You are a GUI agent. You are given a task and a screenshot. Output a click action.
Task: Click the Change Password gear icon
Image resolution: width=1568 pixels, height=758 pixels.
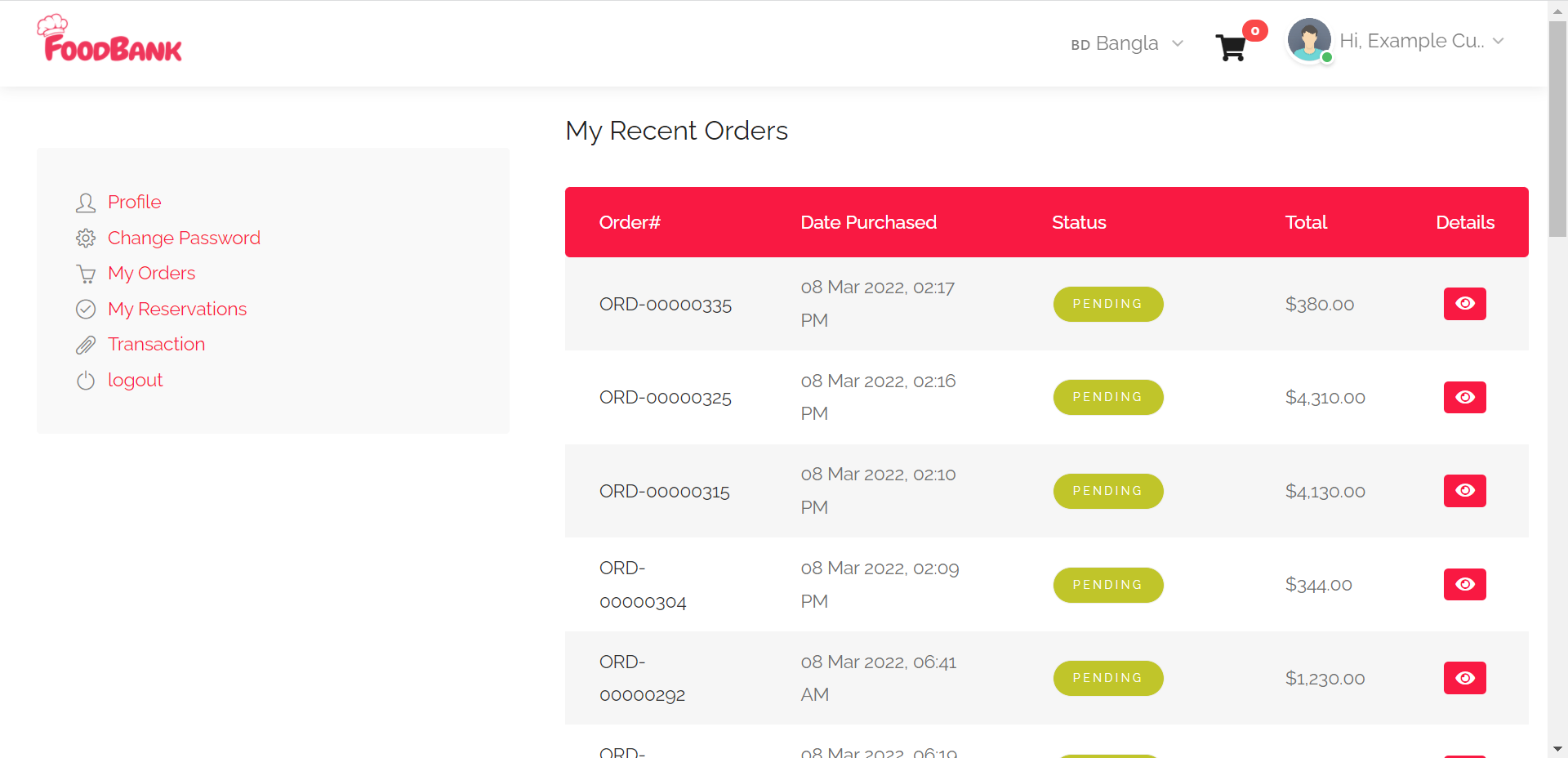click(86, 239)
